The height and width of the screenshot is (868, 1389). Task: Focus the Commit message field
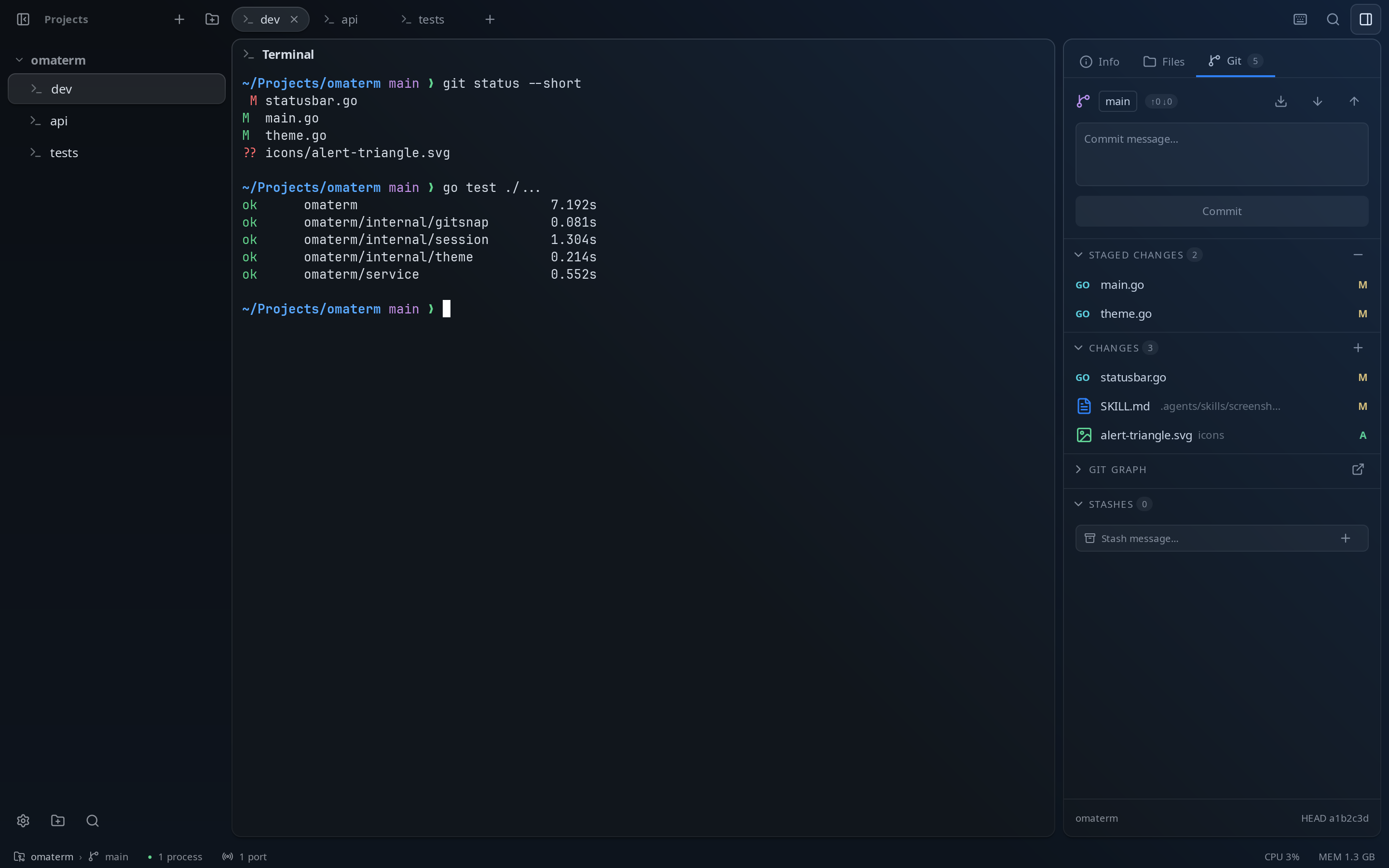pos(1221,154)
